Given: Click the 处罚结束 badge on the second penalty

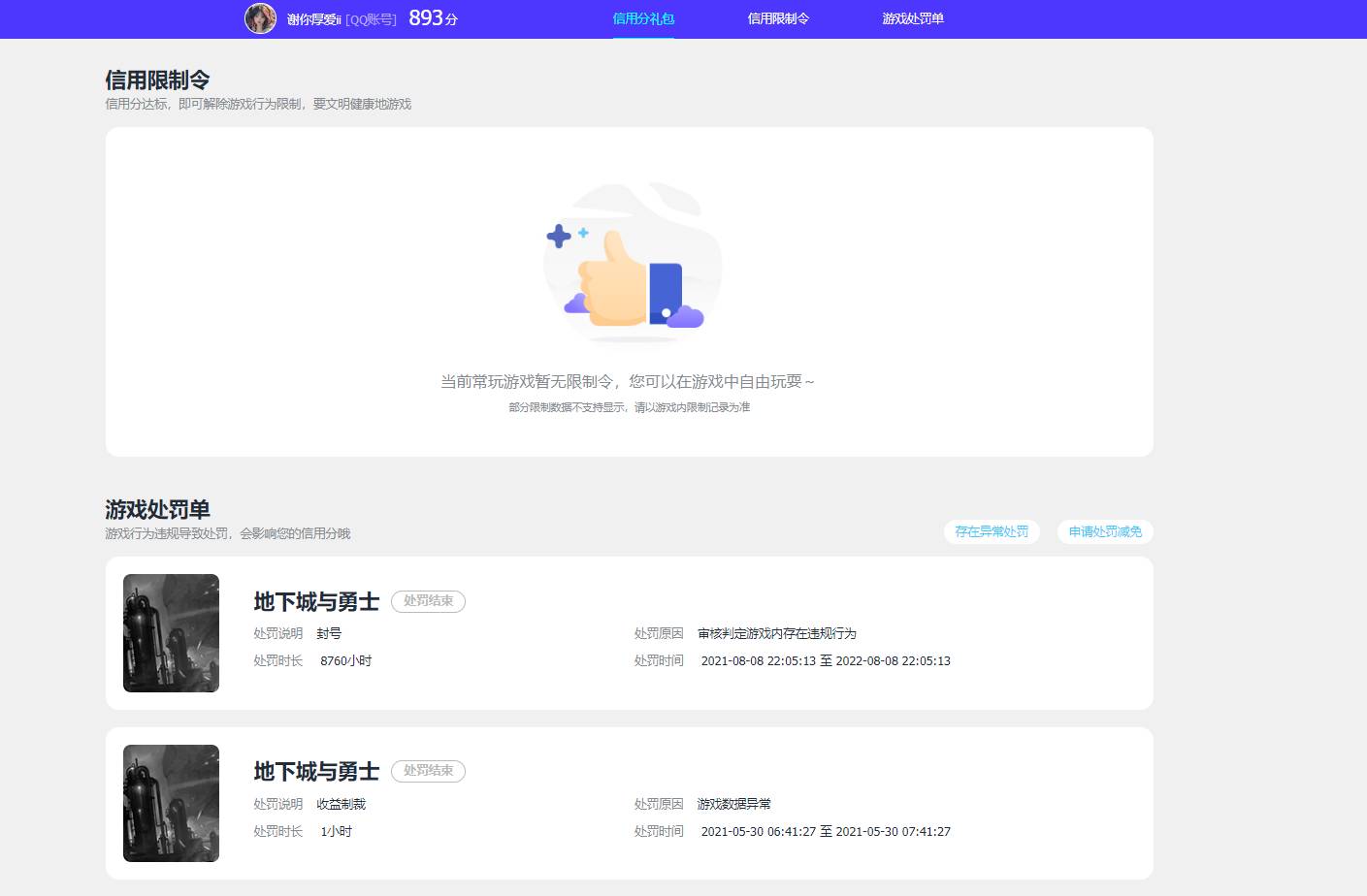Looking at the screenshot, I should click(428, 771).
